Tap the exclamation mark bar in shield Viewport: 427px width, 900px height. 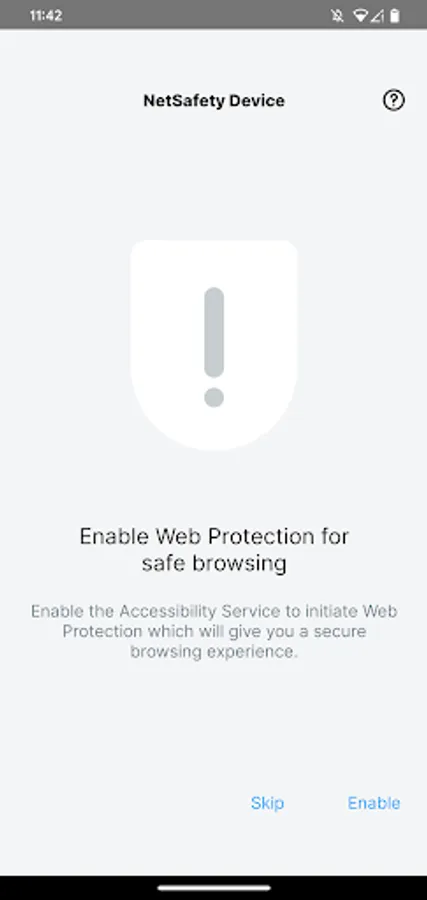(x=214, y=332)
